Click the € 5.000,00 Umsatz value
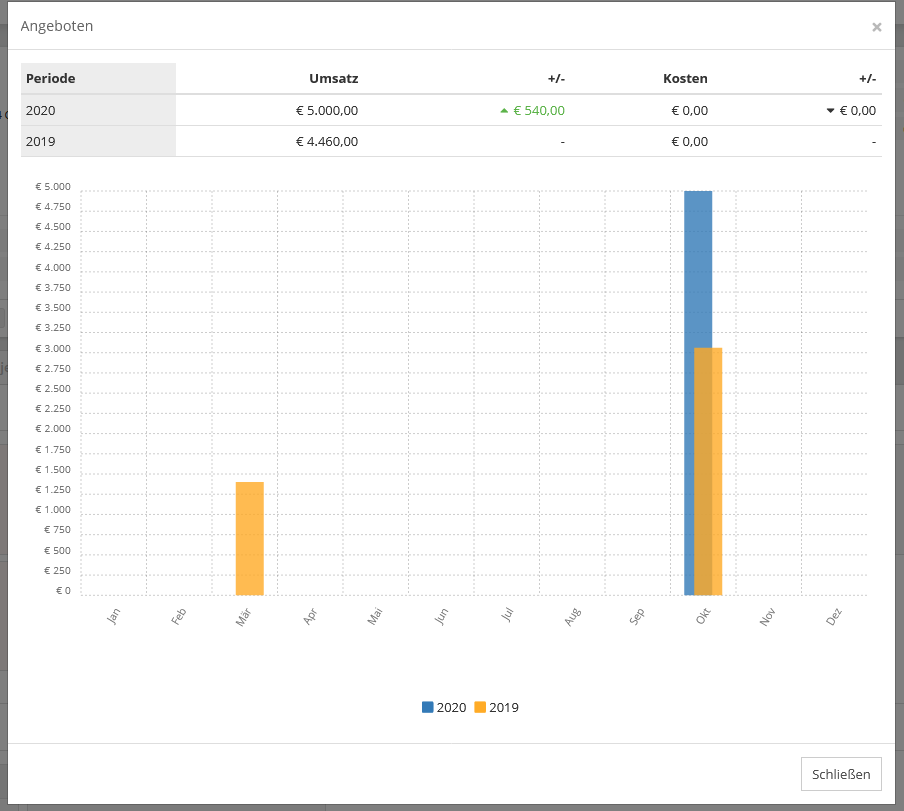This screenshot has height=811, width=904. [x=327, y=111]
